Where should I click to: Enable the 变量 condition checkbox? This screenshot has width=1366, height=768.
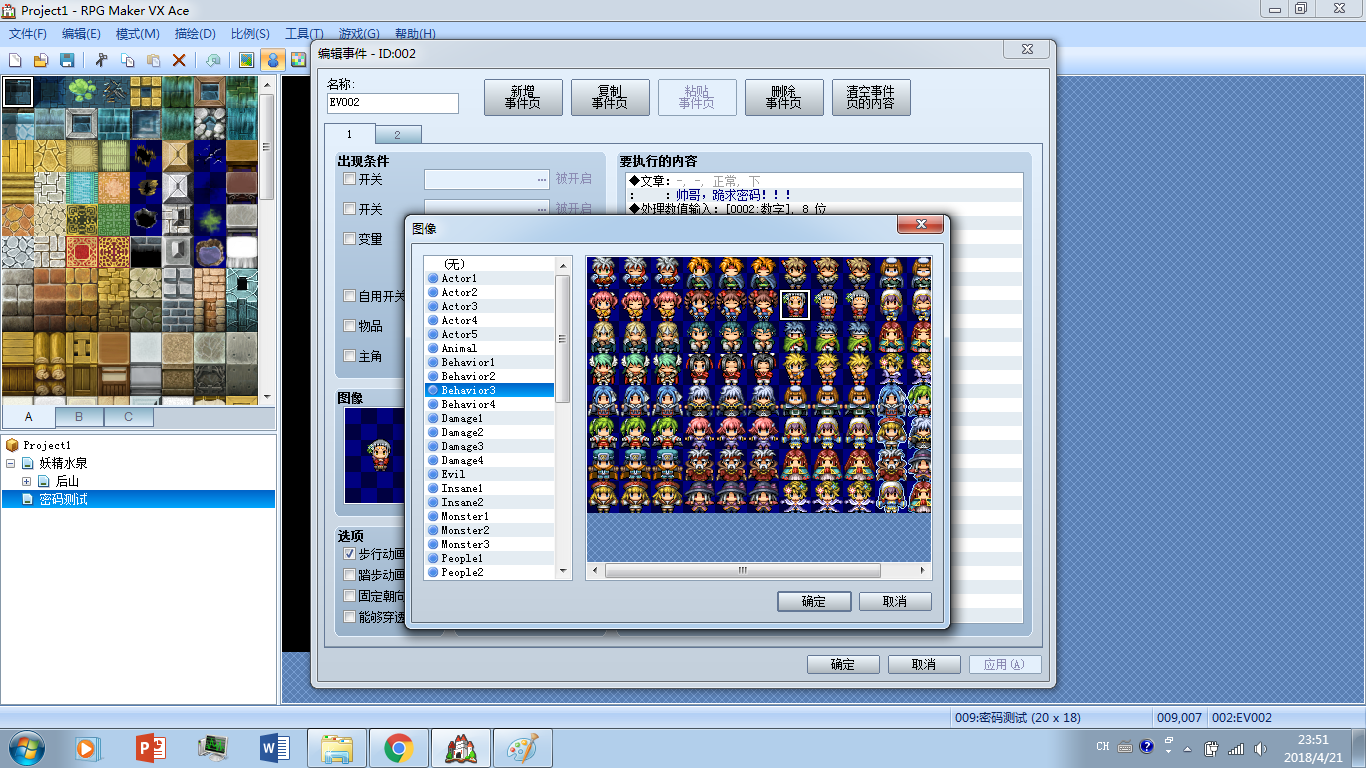point(349,239)
